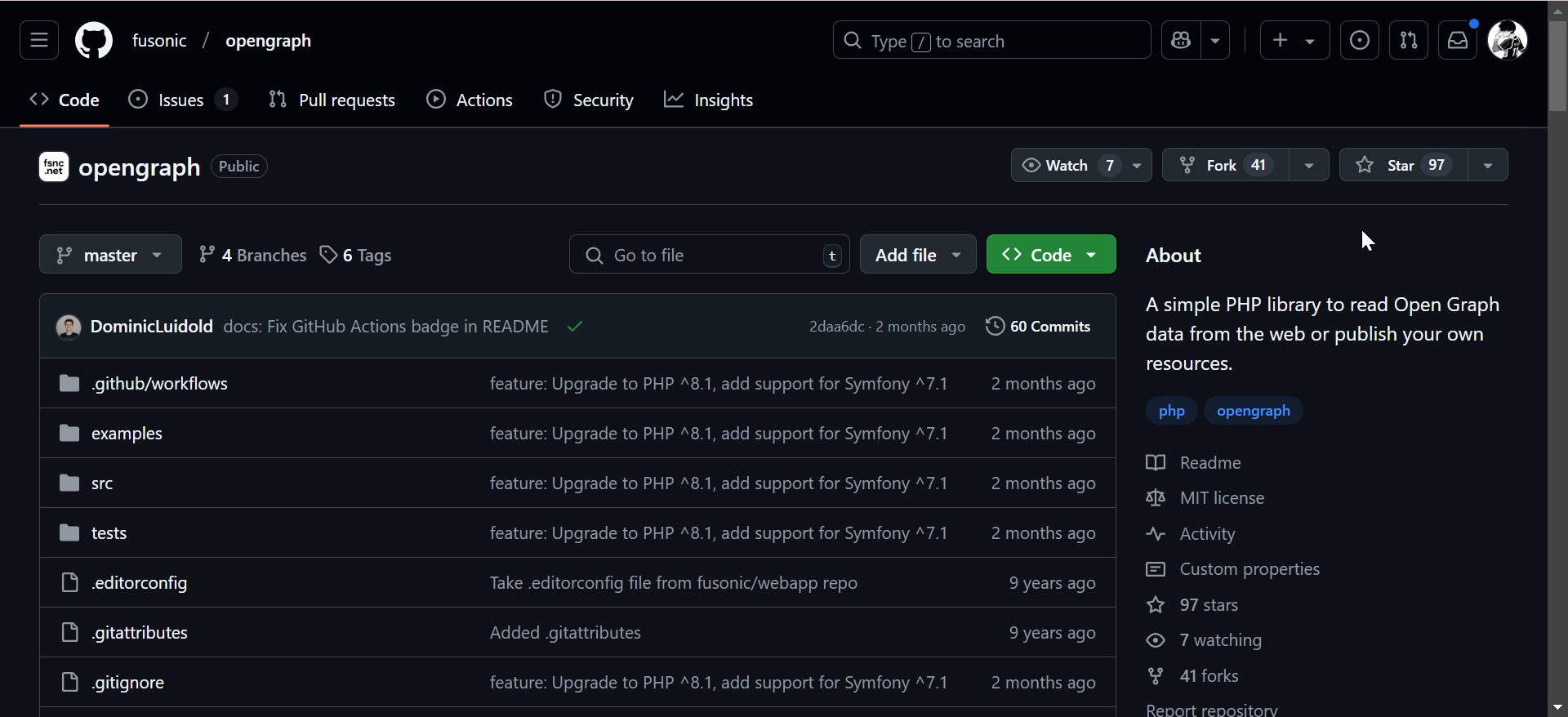The image size is (1568, 717).
Task: Open the src folder
Action: coord(102,483)
